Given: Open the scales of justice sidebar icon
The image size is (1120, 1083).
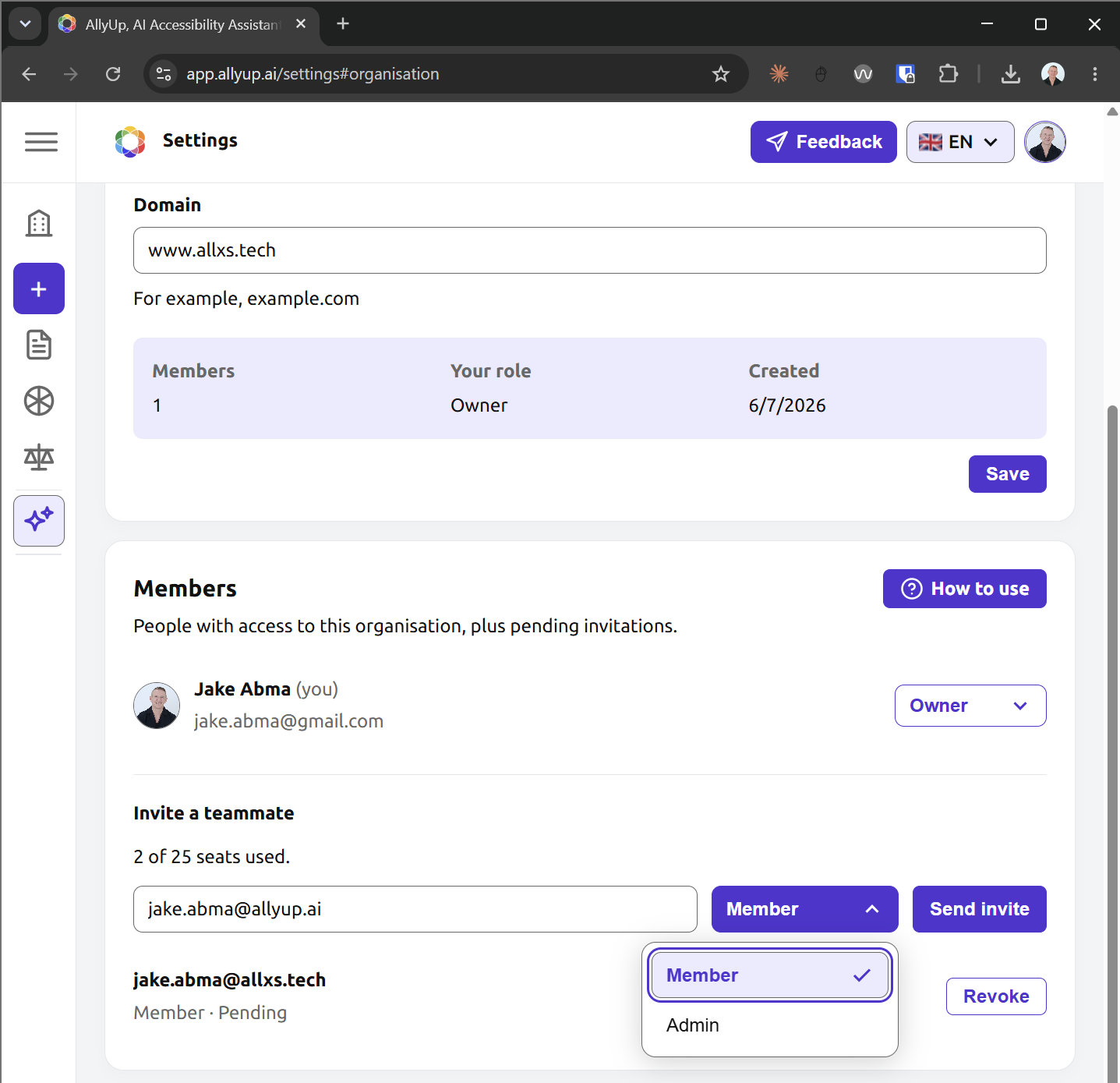Looking at the screenshot, I should pyautogui.click(x=39, y=458).
